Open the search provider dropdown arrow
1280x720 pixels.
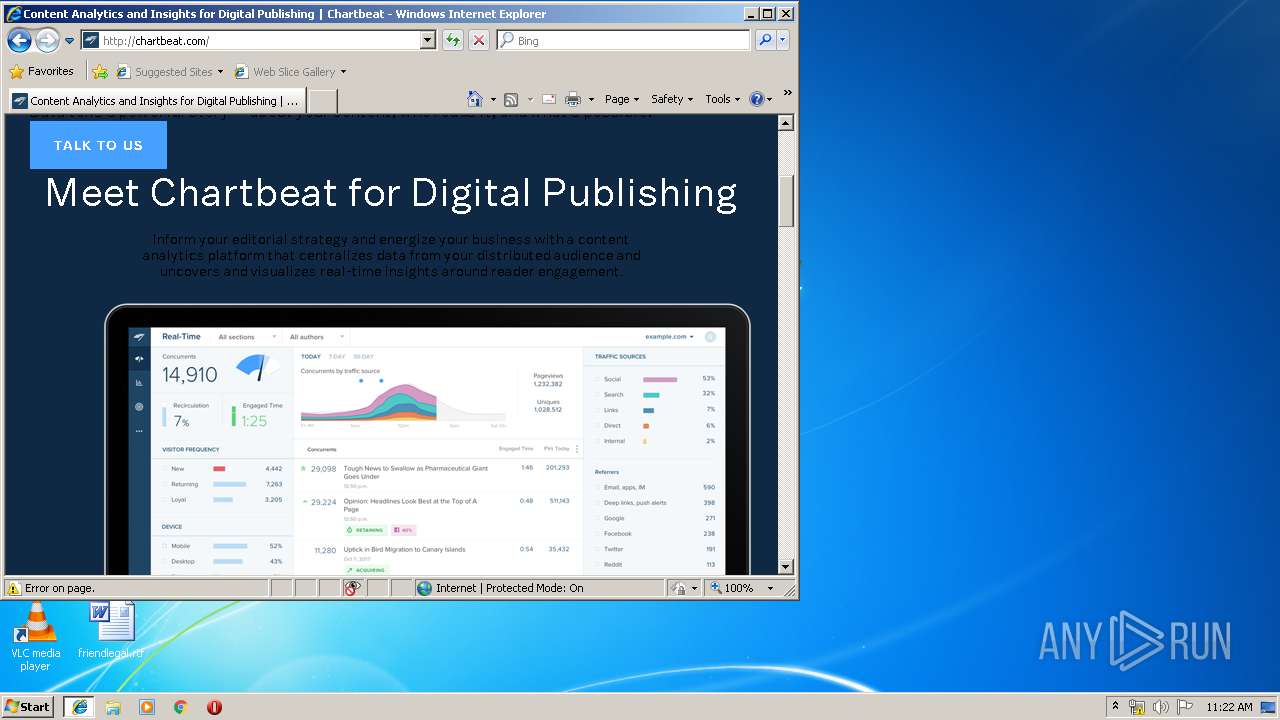(x=783, y=40)
